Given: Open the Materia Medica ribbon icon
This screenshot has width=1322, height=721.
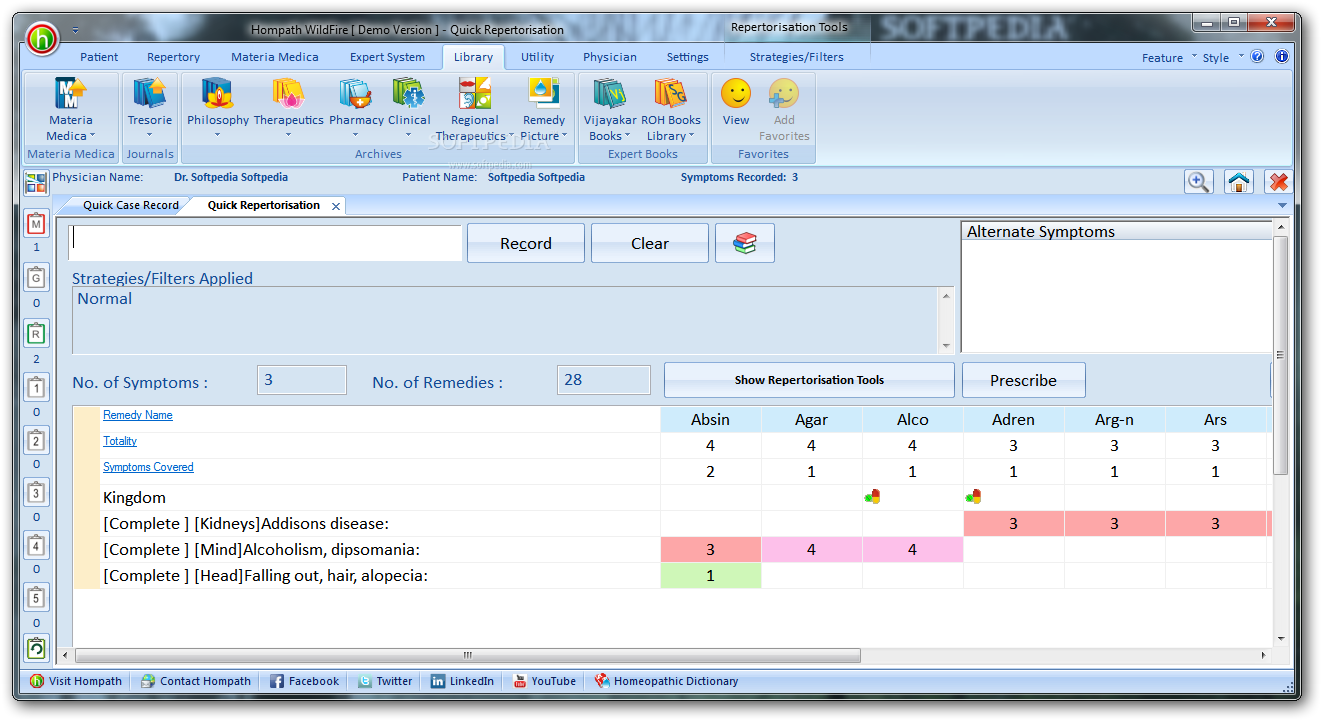Looking at the screenshot, I should [x=70, y=94].
